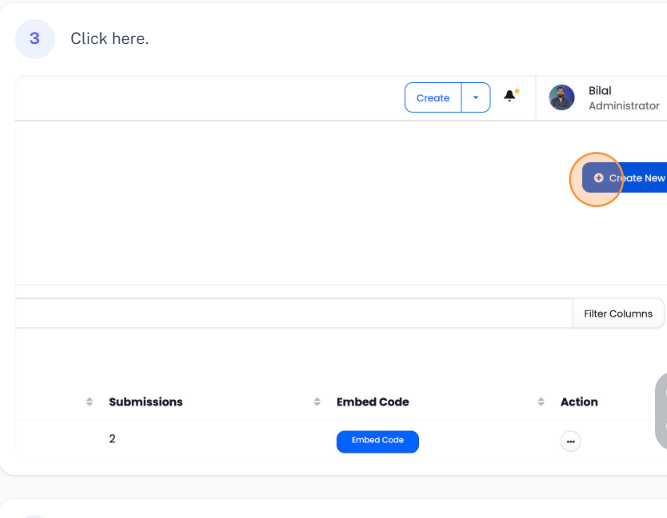Click sort arrows left of Embed Code header
The image size is (667, 518).
tap(318, 402)
